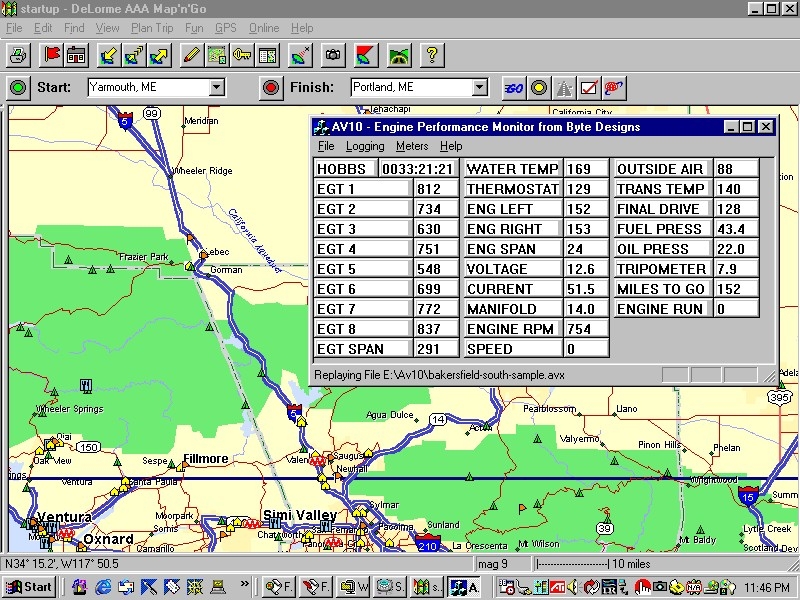Open Map'n'Go Help menu
Screen dimensions: 800x600
(302, 28)
